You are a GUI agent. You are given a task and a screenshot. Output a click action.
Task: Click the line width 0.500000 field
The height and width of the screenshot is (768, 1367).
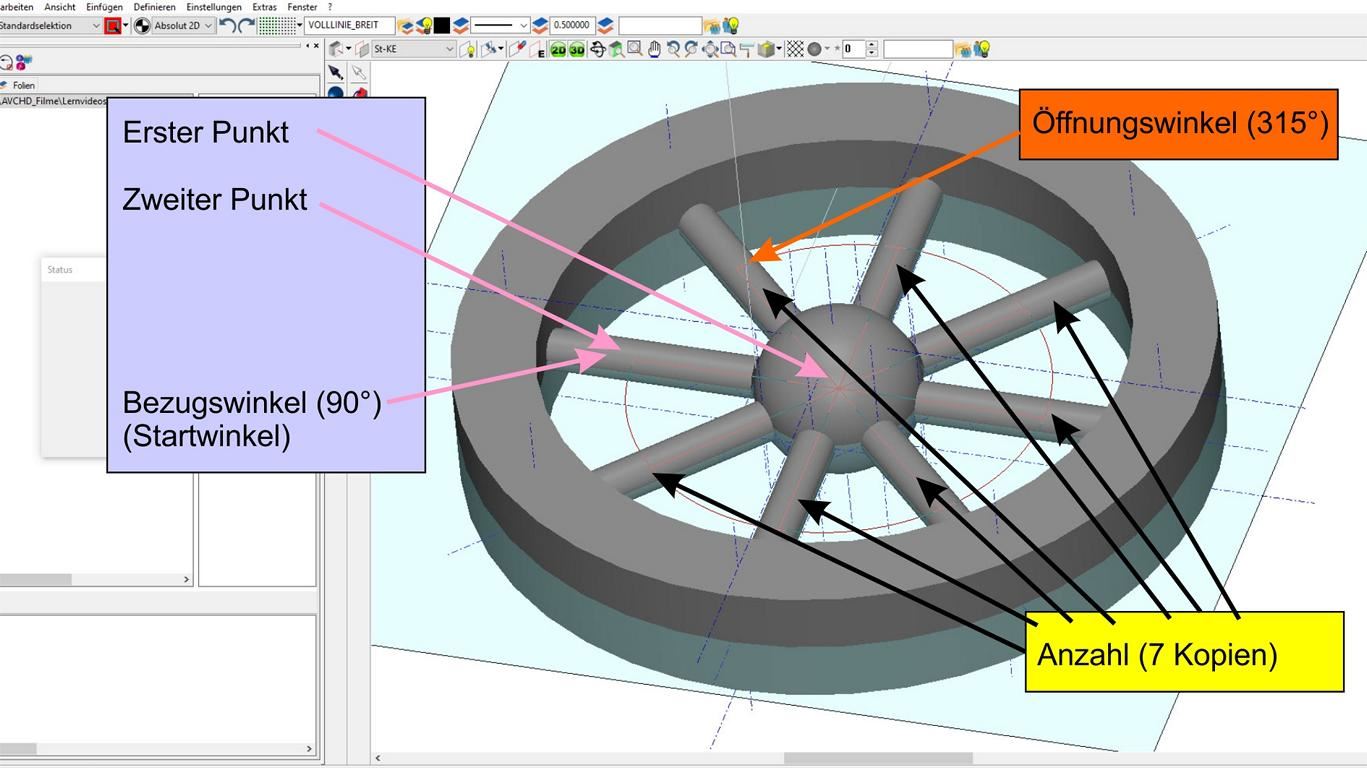tap(571, 26)
